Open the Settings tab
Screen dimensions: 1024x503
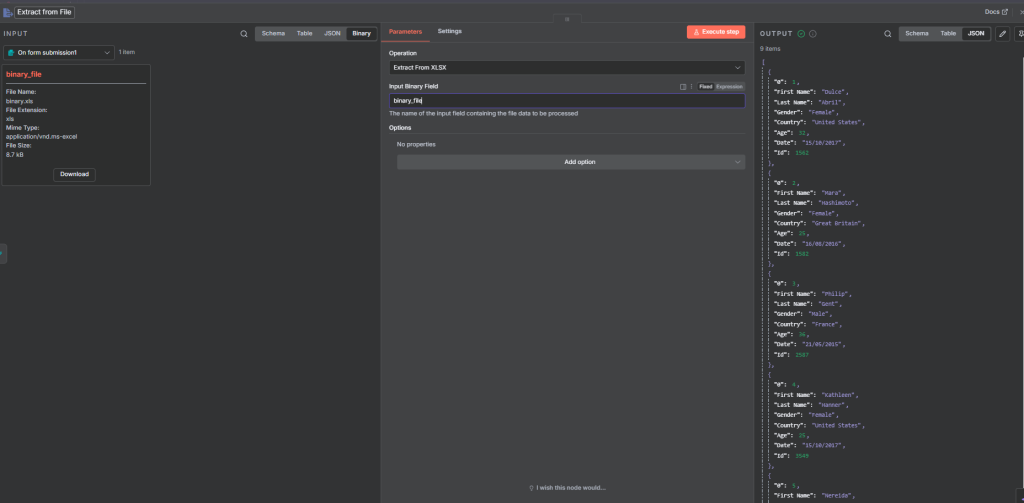click(x=450, y=31)
